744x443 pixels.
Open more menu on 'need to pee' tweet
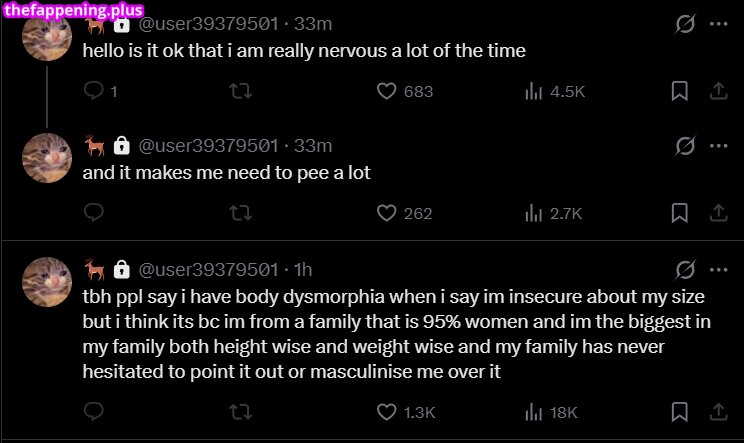click(x=717, y=146)
